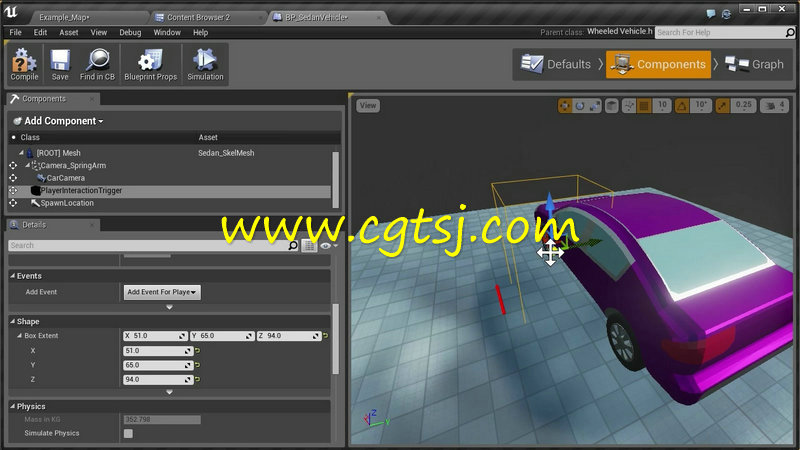Expand advanced options under Events section

click(x=169, y=308)
